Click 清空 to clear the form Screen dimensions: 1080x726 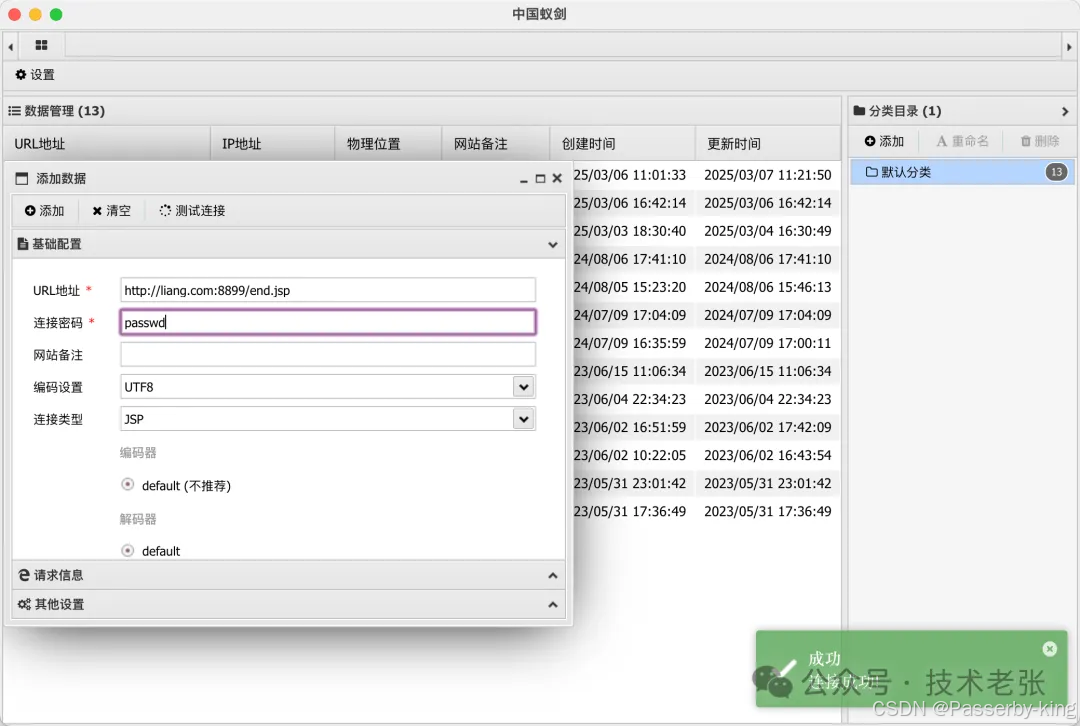pos(112,211)
